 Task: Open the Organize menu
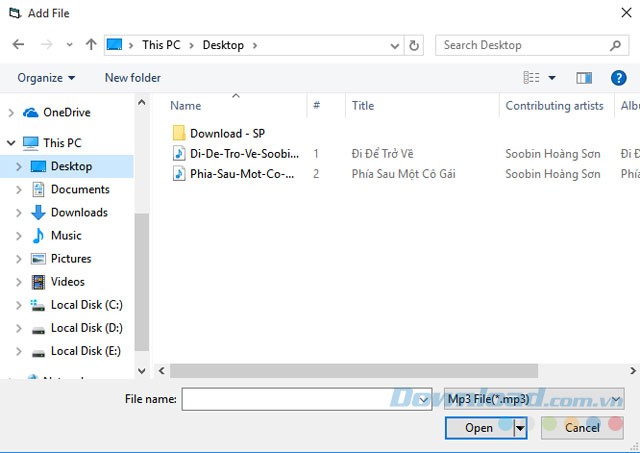[x=46, y=78]
